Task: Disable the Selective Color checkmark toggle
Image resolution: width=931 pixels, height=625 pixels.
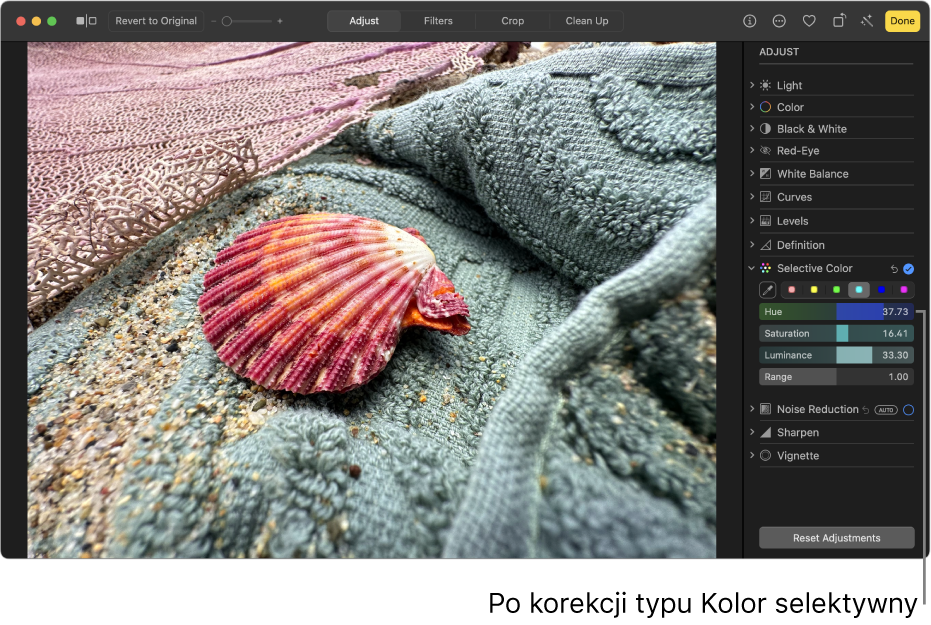Action: coord(908,269)
